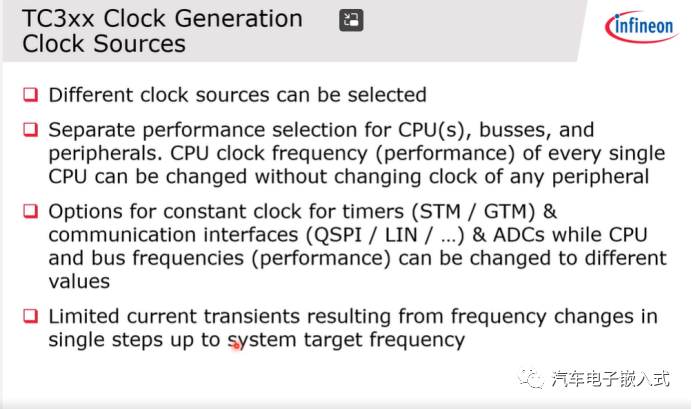The height and width of the screenshot is (409, 692).
Task: Click the red square bullet beside 'Separate performance selection'
Action: (32, 130)
